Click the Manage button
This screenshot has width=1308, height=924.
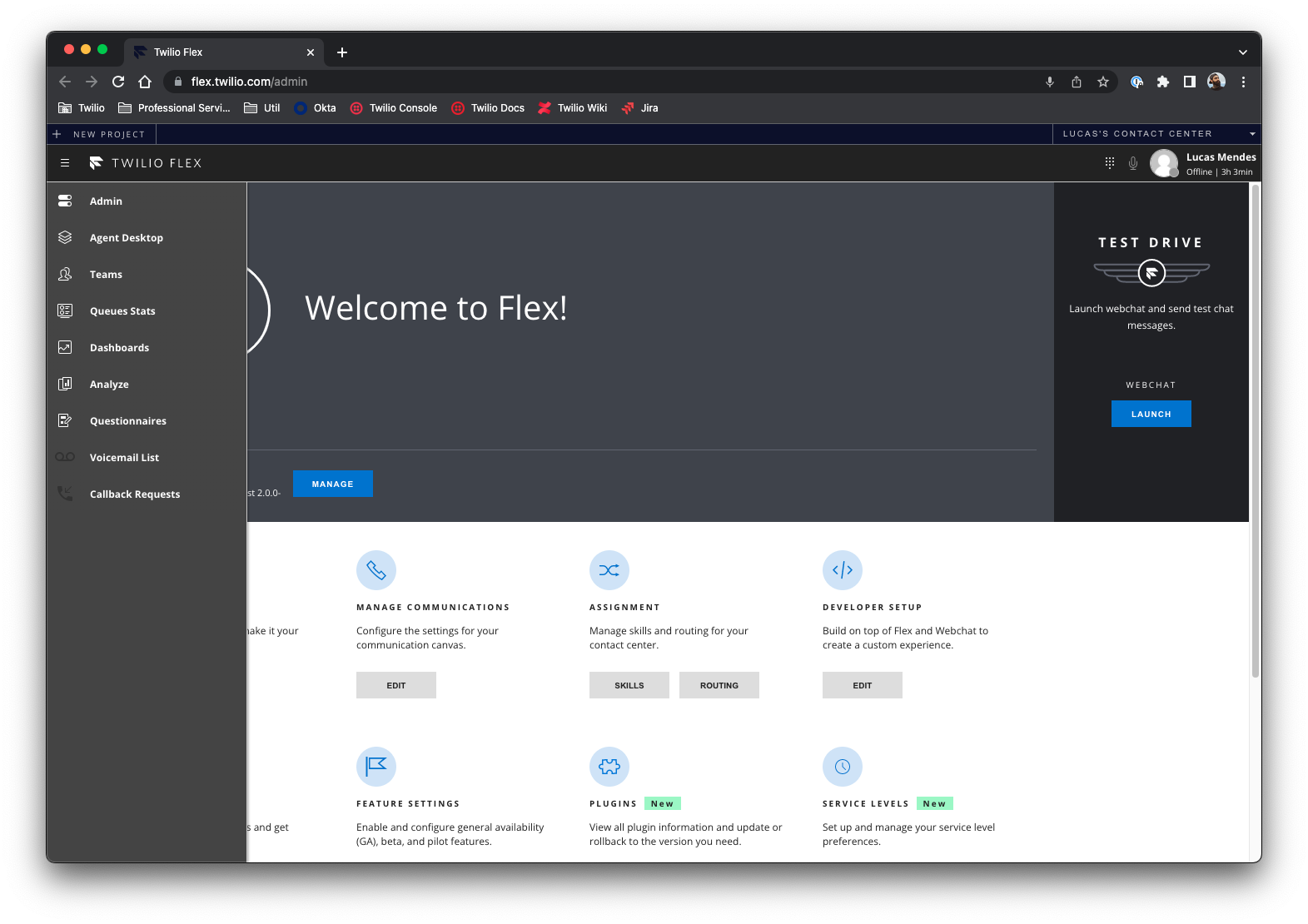332,484
